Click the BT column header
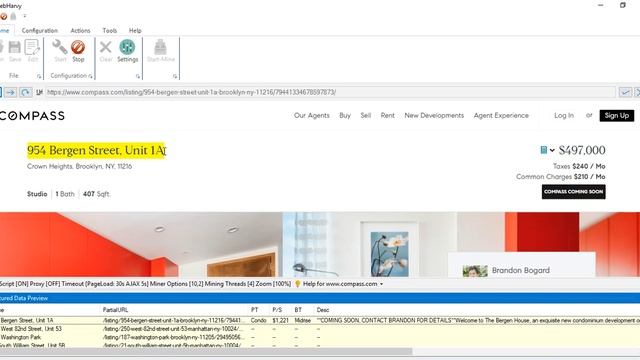This screenshot has width=640, height=360. point(298,310)
